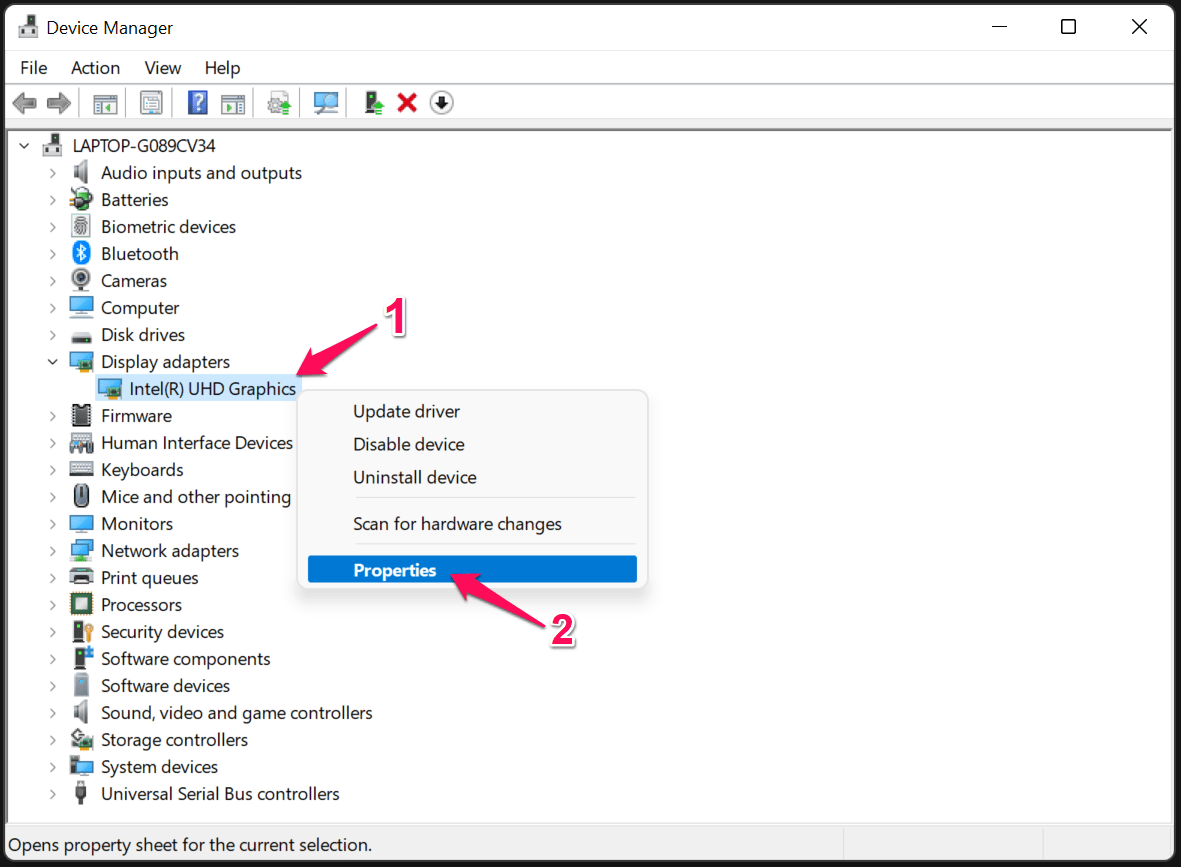The width and height of the screenshot is (1181, 867).
Task: Collapse the LAPTOP-G089CV34 root node
Action: (25, 146)
